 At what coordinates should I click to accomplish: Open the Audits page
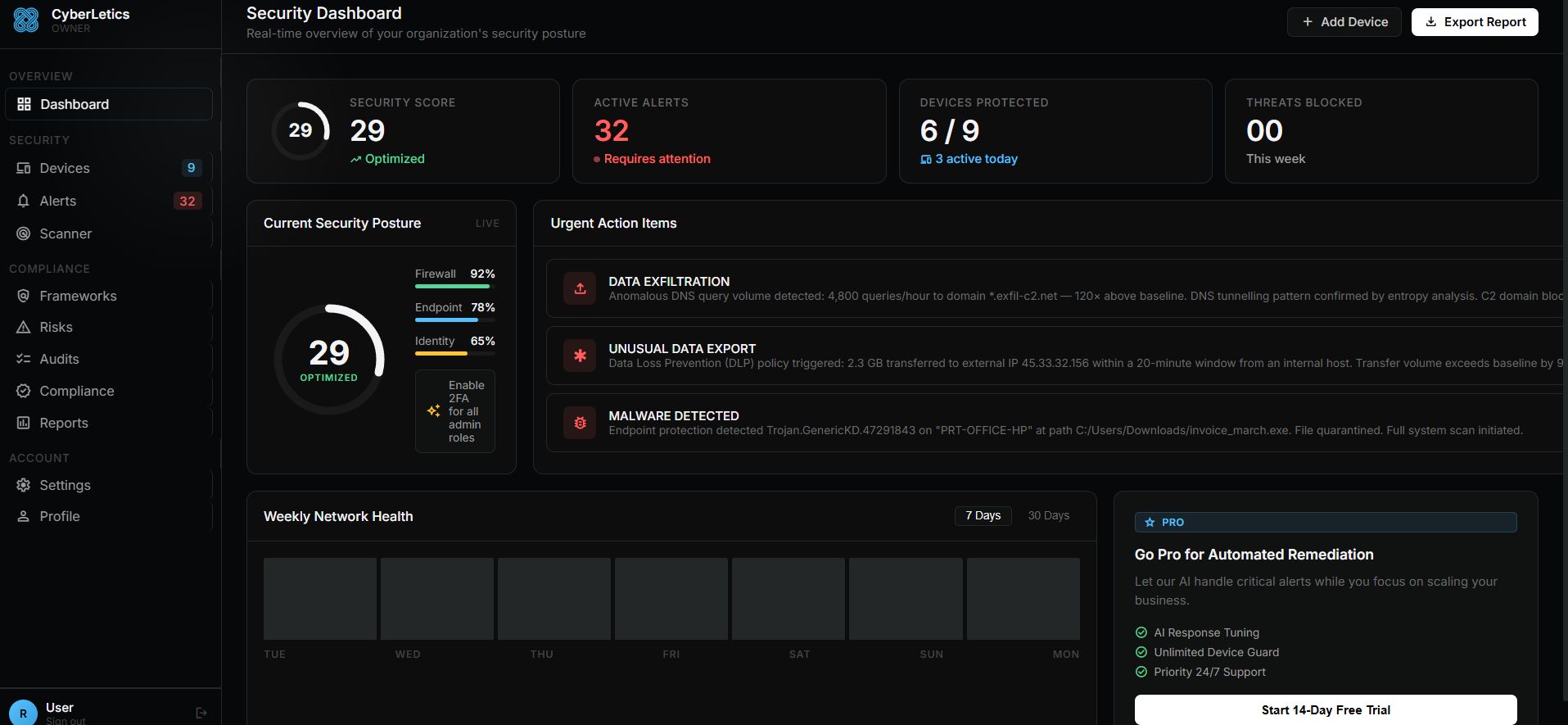[109, 359]
